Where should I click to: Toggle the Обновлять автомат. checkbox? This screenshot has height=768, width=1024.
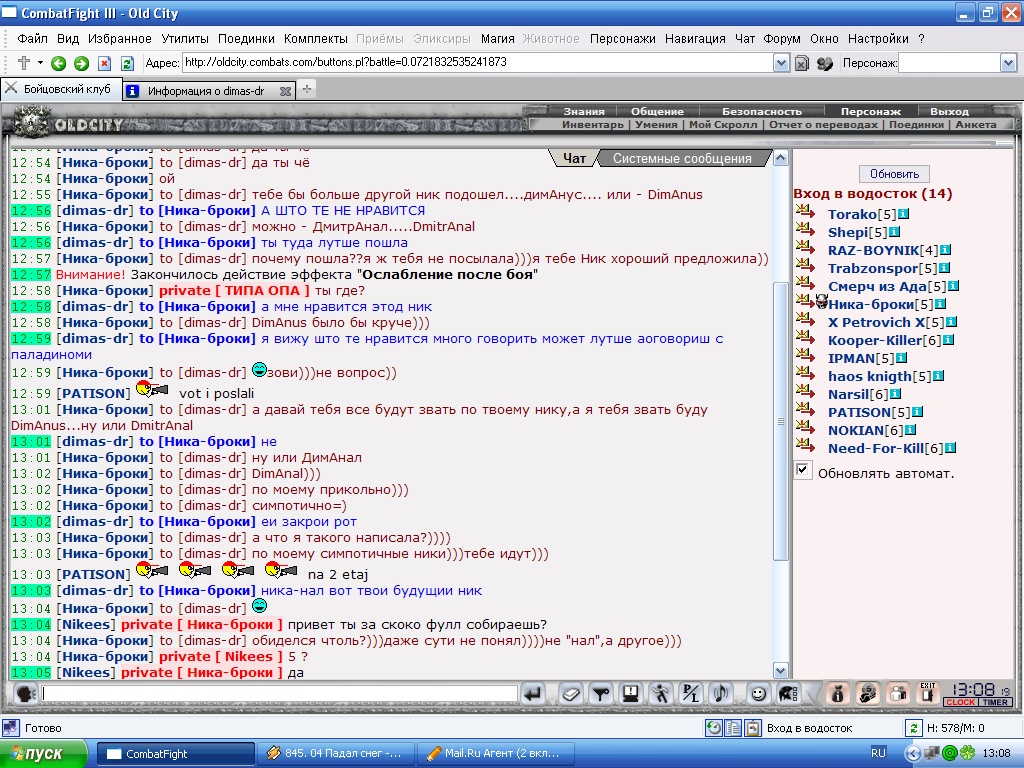click(803, 470)
